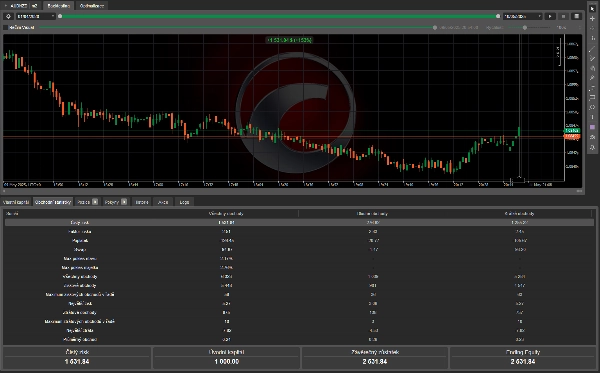Click the Úvodní kapitál value 1 000.00

[x=227, y=362]
